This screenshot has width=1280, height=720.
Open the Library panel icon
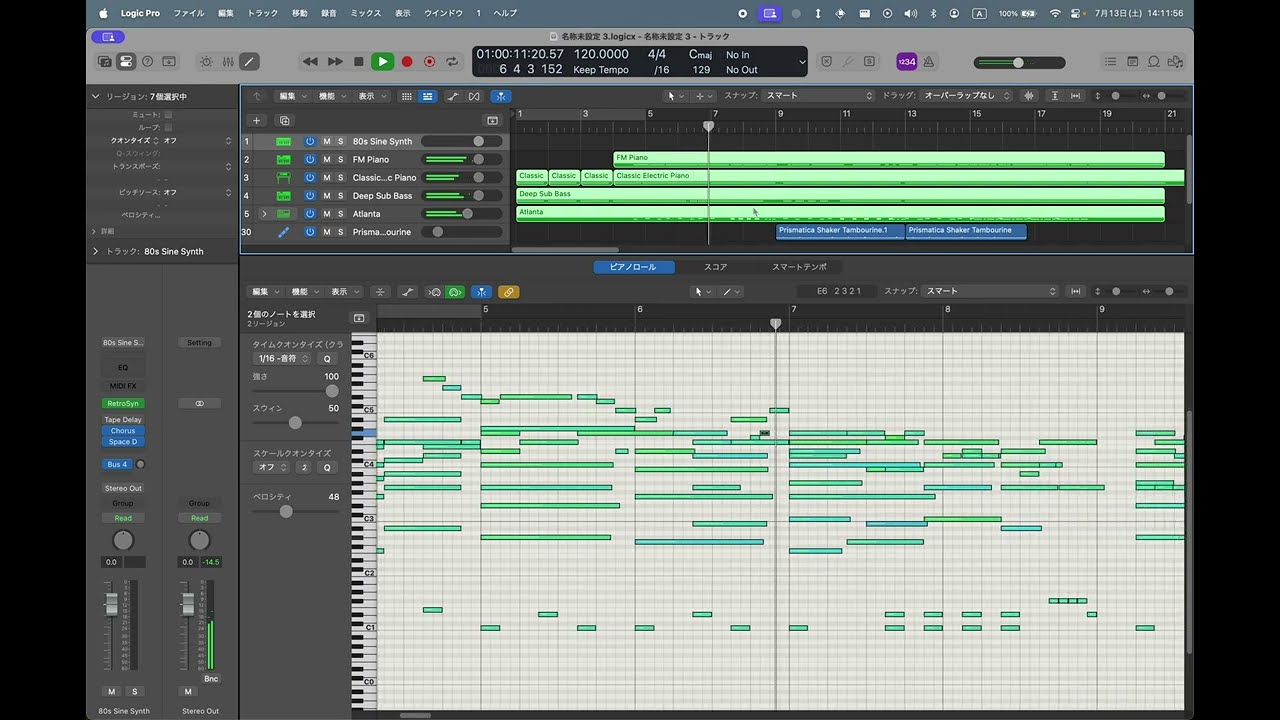[x=105, y=62]
